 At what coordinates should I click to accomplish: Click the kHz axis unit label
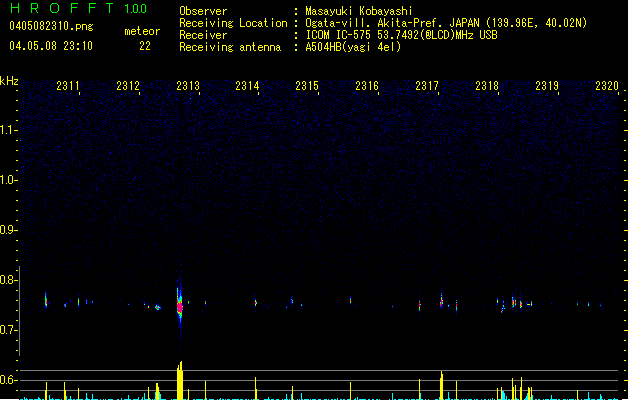[x=9, y=81]
